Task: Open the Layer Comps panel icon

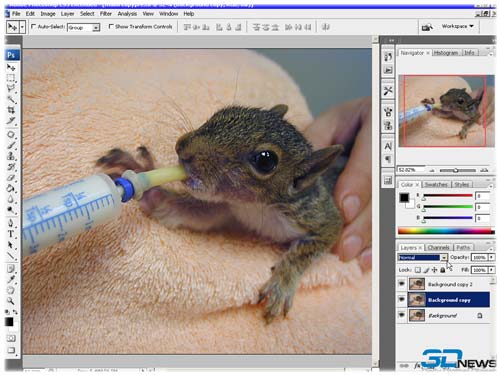Action: click(x=388, y=181)
